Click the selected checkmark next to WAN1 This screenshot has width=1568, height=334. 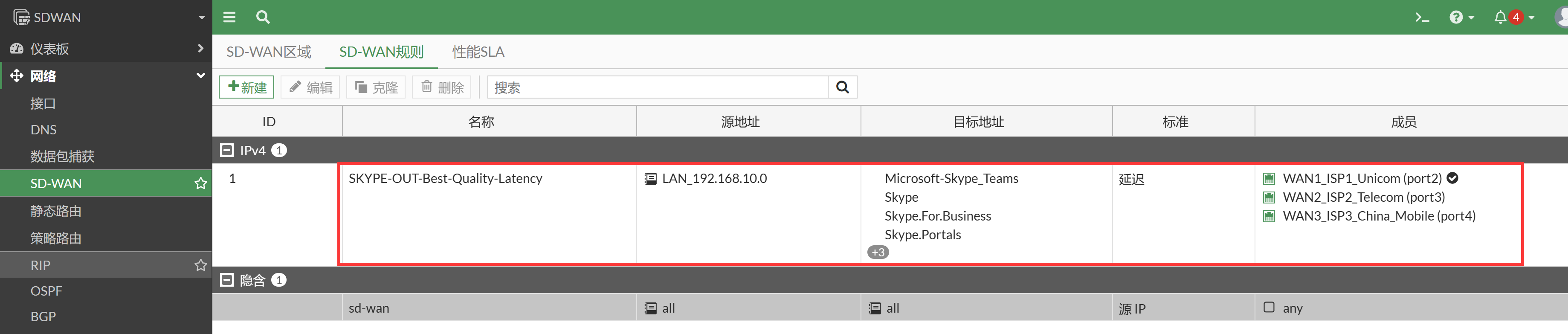point(1452,178)
